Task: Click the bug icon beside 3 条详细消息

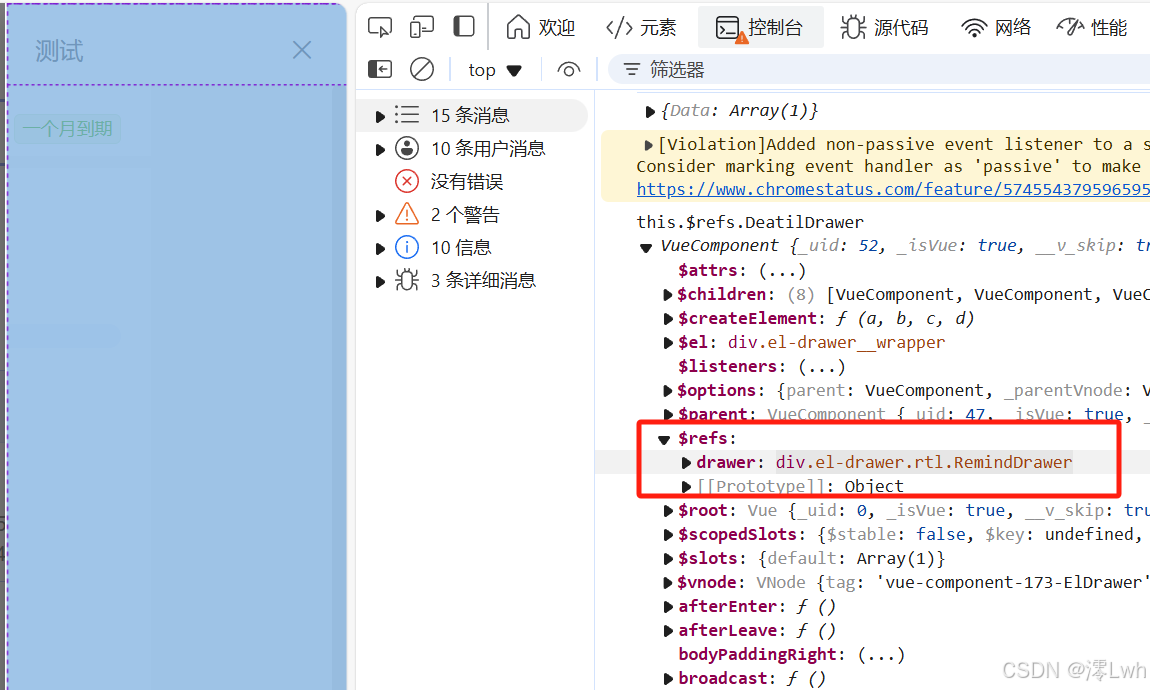Action: click(x=407, y=281)
